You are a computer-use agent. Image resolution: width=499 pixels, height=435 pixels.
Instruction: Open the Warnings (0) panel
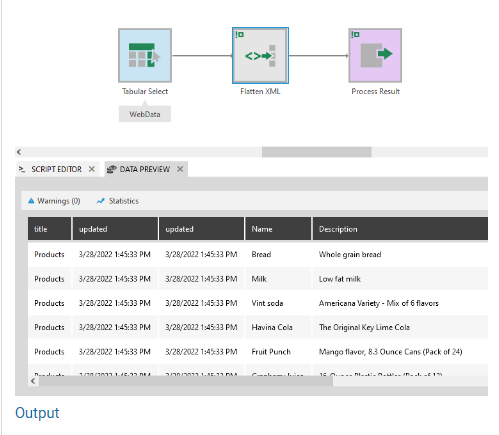(54, 201)
